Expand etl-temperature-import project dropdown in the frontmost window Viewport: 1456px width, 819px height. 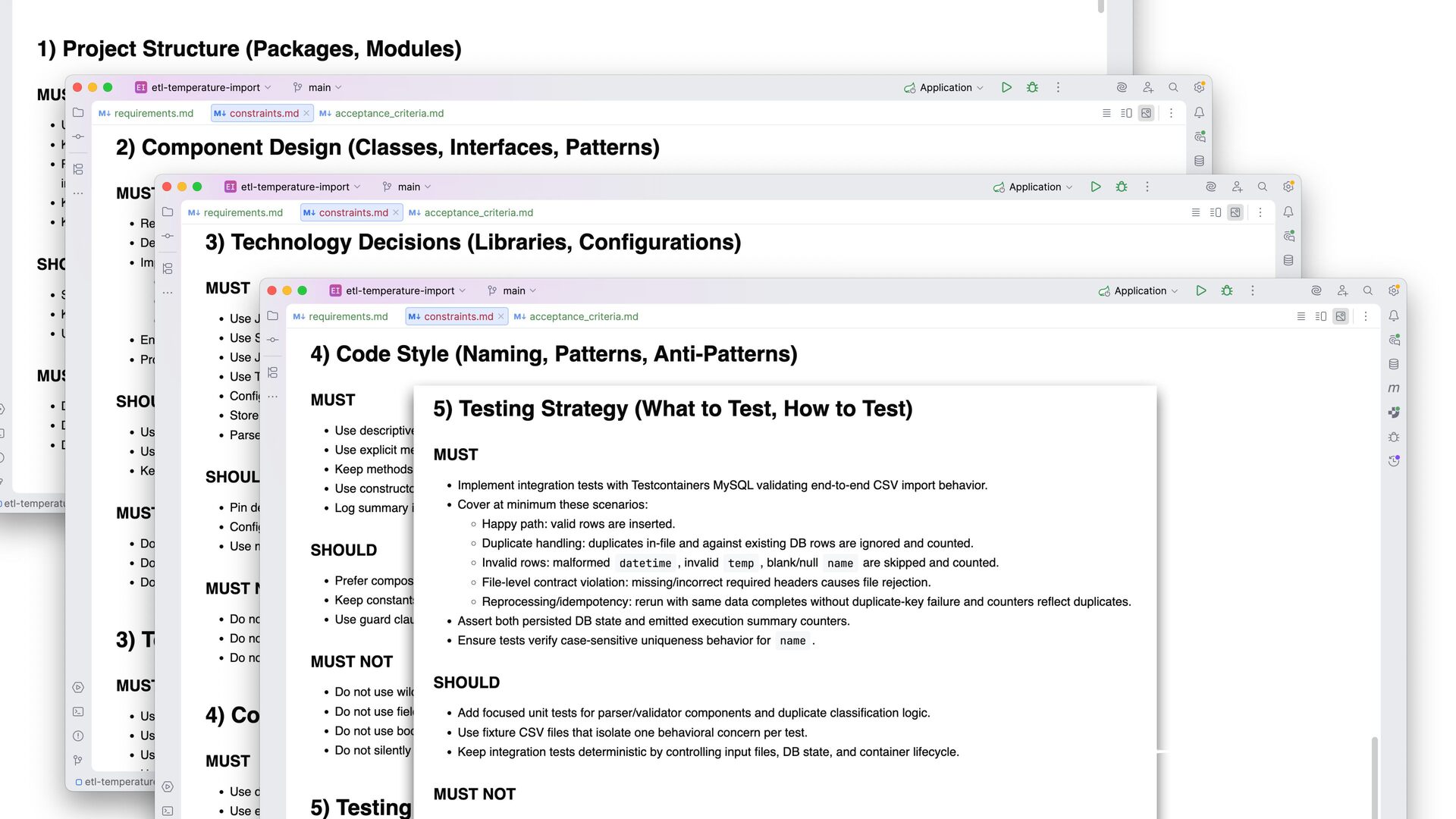click(400, 290)
